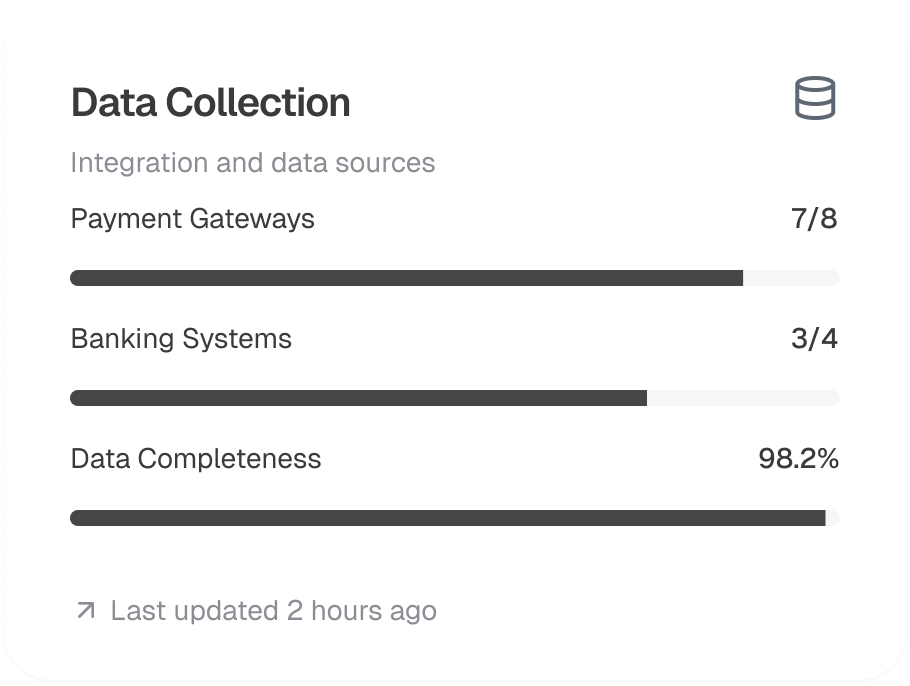
Task: Select the Payment Gateways label
Action: [192, 219]
